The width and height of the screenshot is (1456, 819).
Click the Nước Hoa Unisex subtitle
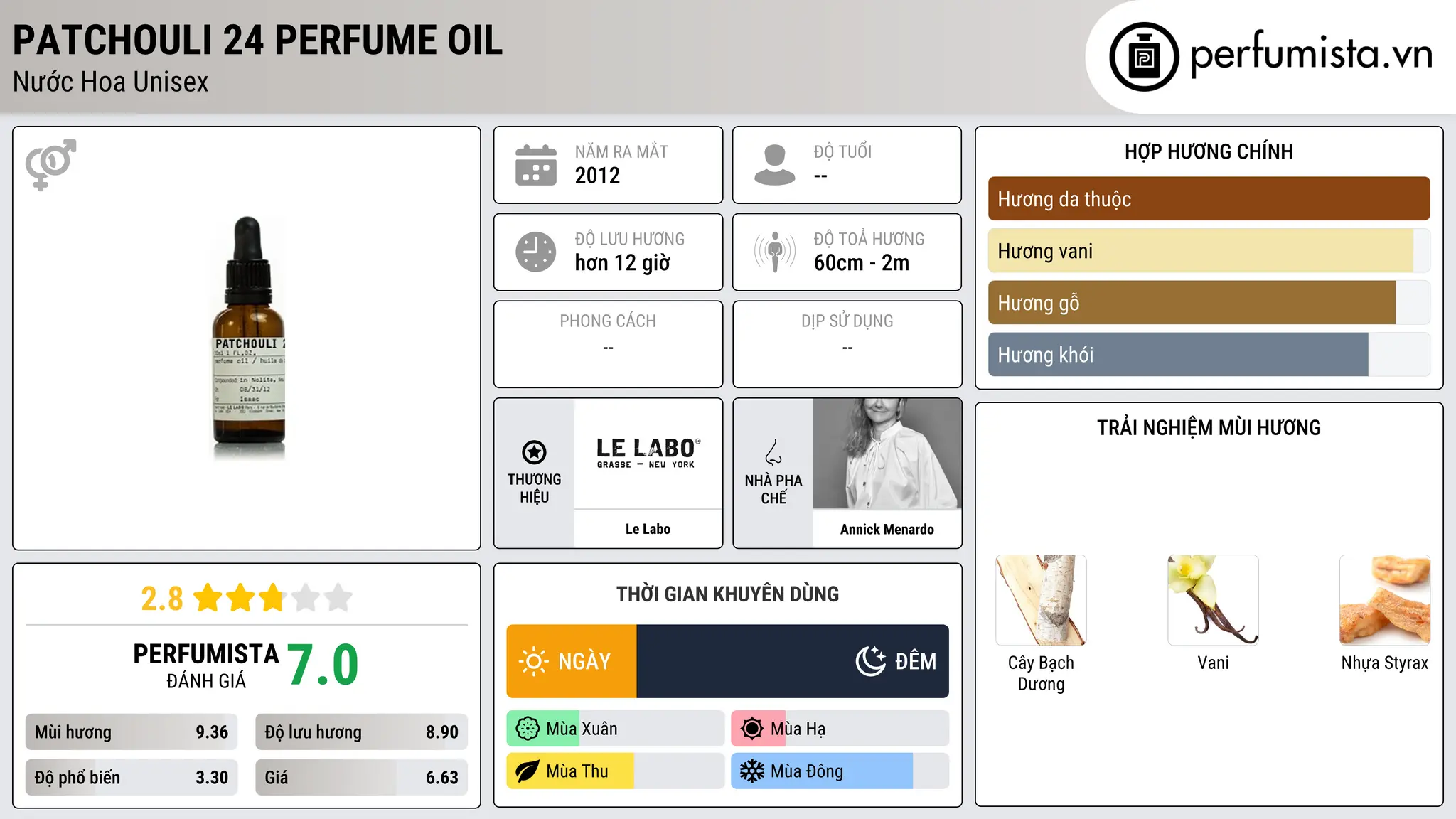point(111,82)
